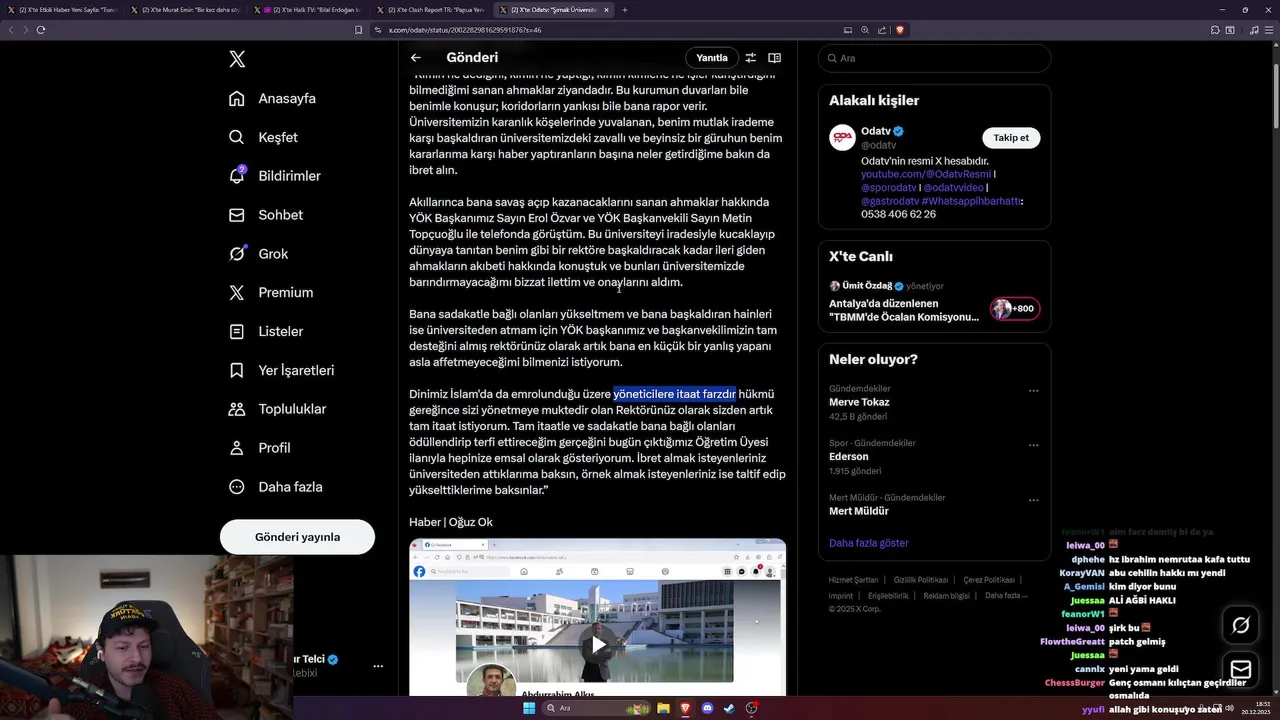
Task: Join the Ümit Özdağ live +800 badge
Action: pyautogui.click(x=1014, y=309)
